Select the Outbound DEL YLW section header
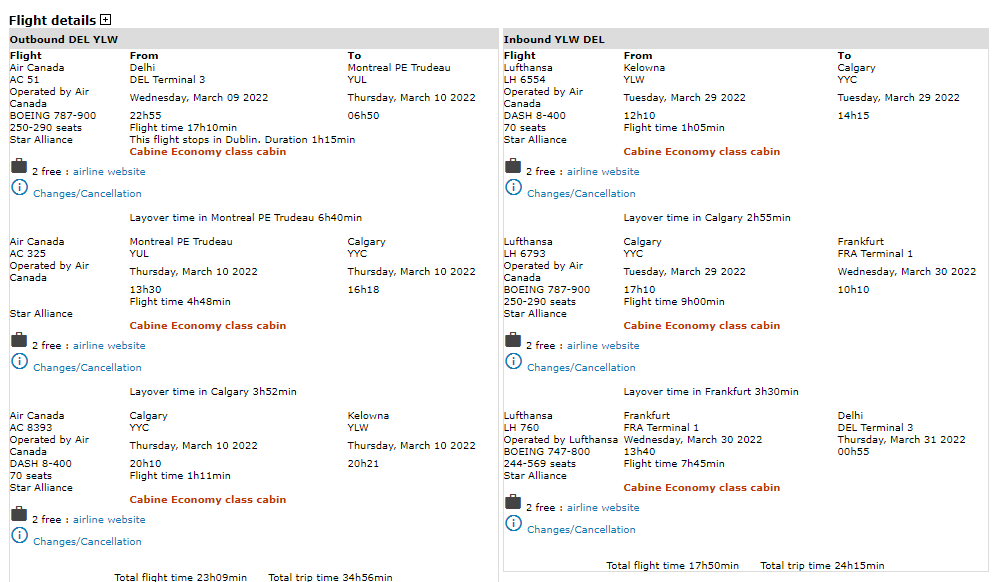1003x582 pixels. (x=64, y=40)
